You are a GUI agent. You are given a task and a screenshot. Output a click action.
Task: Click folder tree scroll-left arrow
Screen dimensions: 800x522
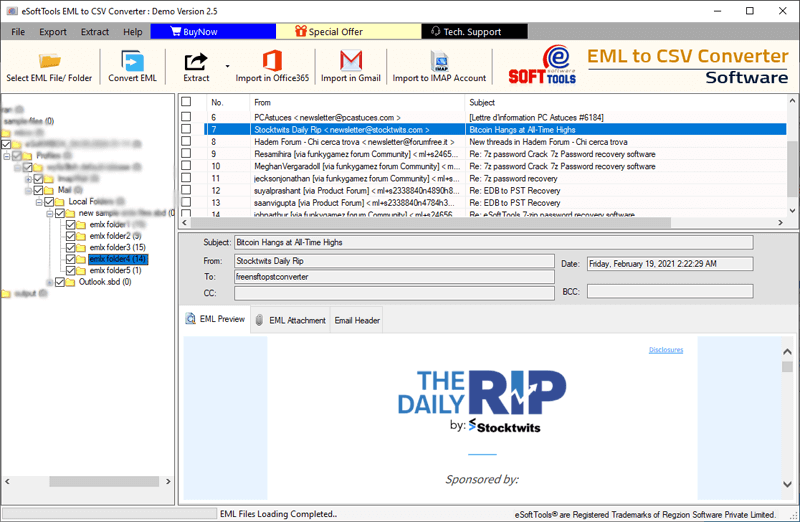click(x=7, y=481)
